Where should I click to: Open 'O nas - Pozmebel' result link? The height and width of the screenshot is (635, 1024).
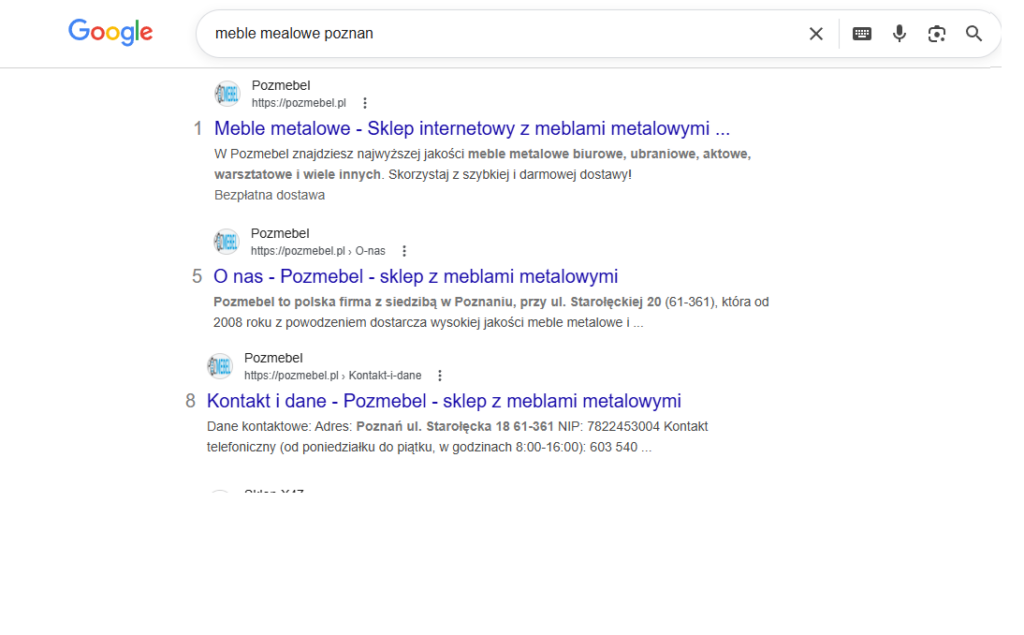click(x=415, y=276)
